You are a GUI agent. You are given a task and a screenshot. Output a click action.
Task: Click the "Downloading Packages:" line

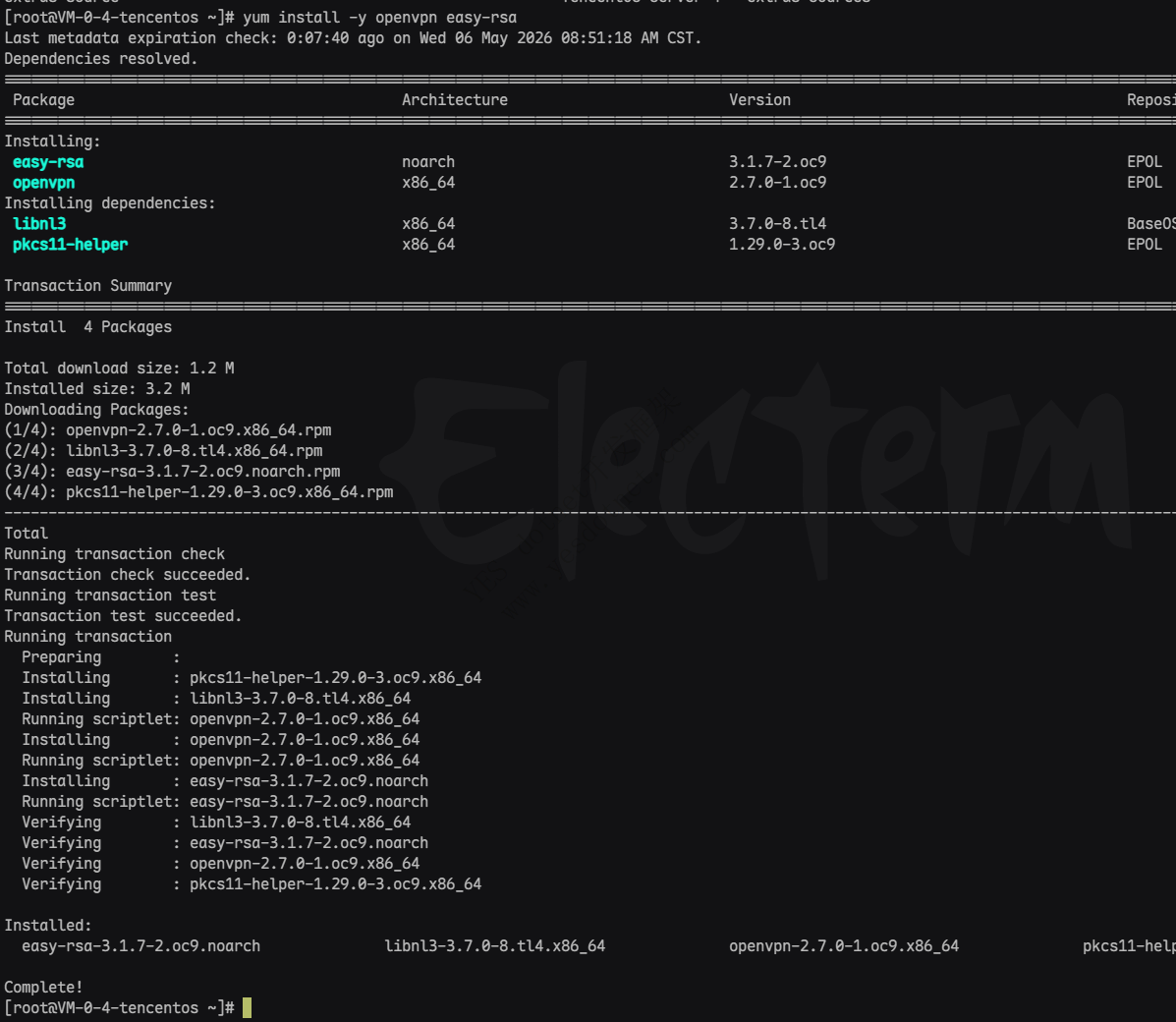pos(96,410)
